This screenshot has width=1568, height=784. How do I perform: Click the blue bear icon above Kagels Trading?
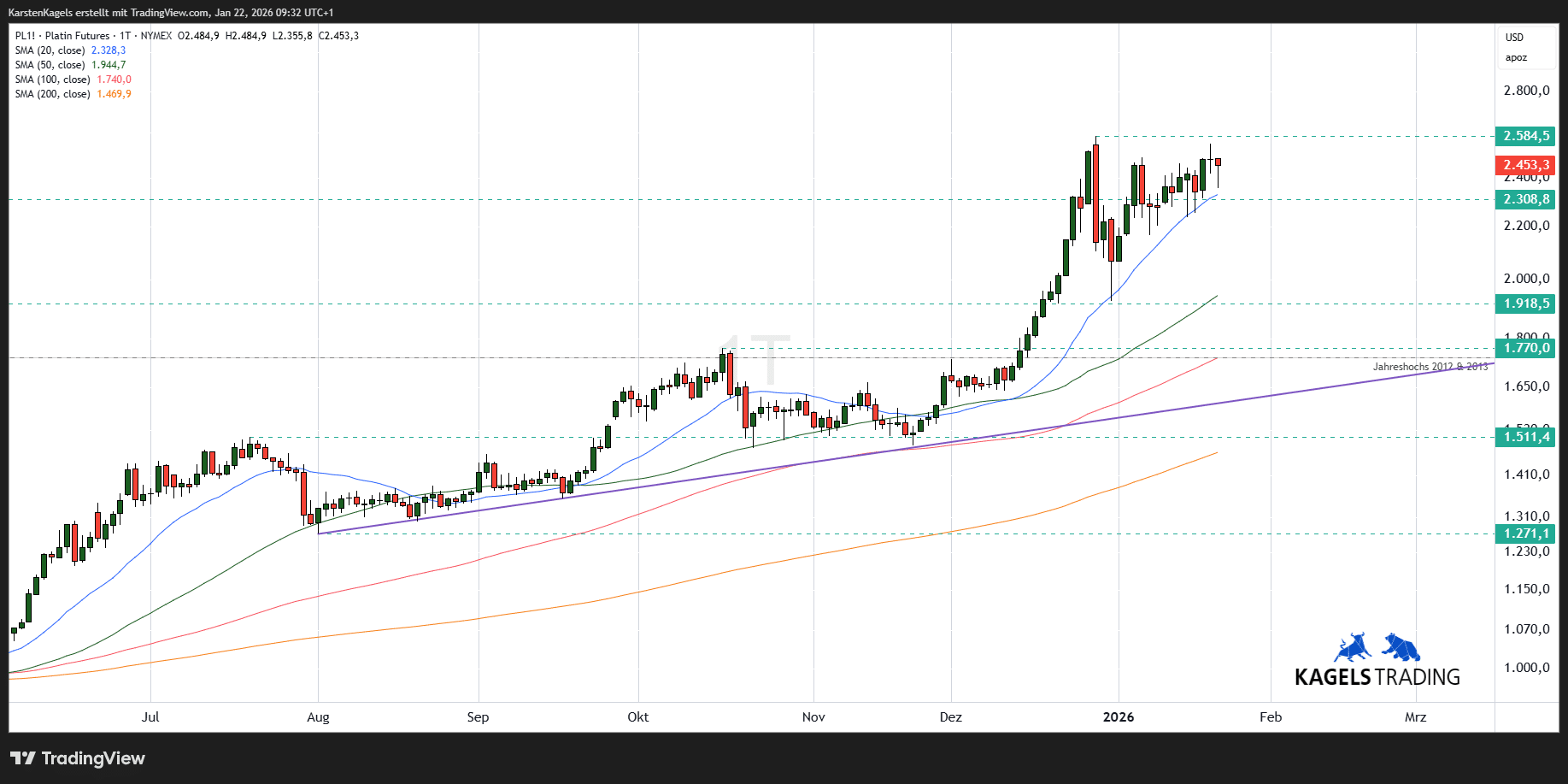pyautogui.click(x=1401, y=647)
